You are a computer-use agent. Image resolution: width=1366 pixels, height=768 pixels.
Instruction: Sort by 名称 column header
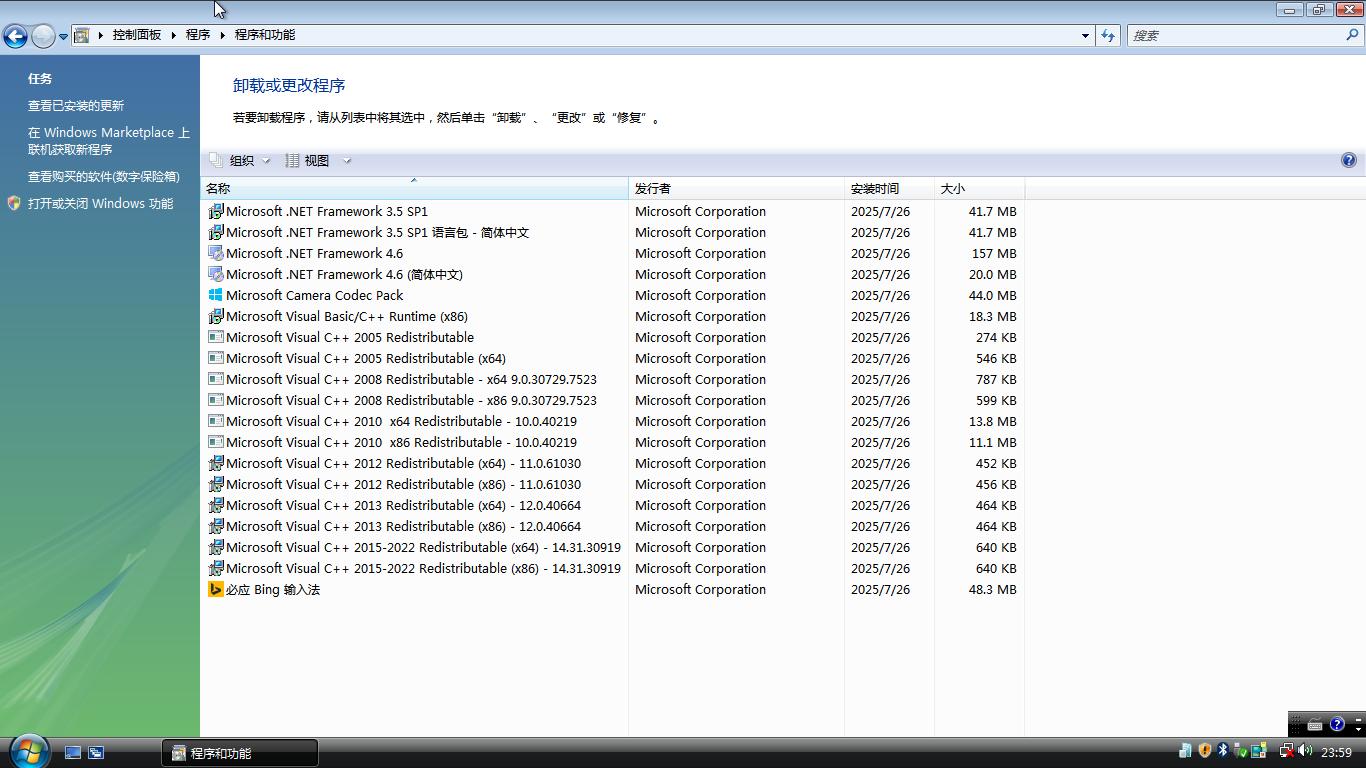pyautogui.click(x=414, y=188)
